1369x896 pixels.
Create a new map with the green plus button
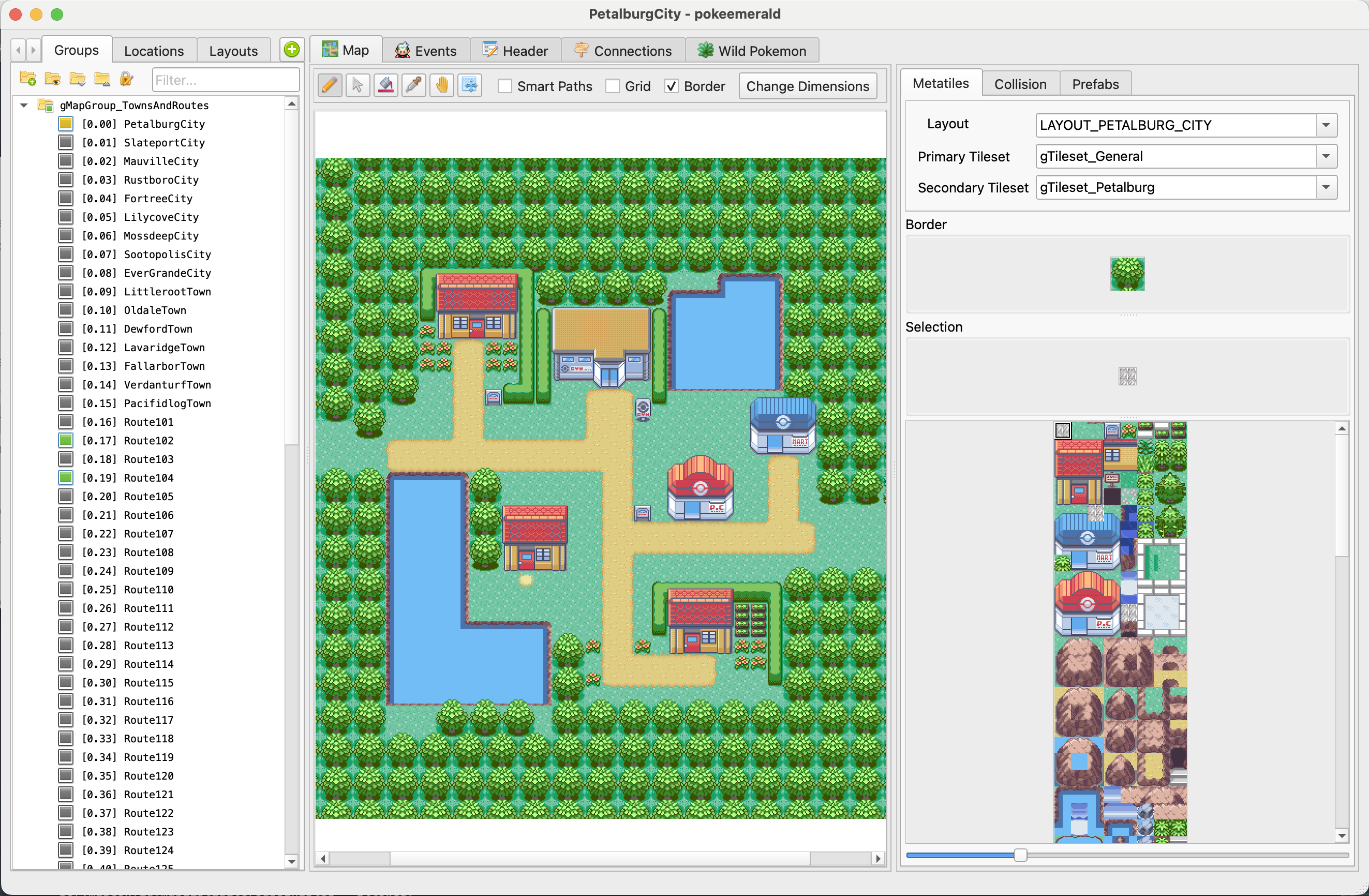coord(291,50)
